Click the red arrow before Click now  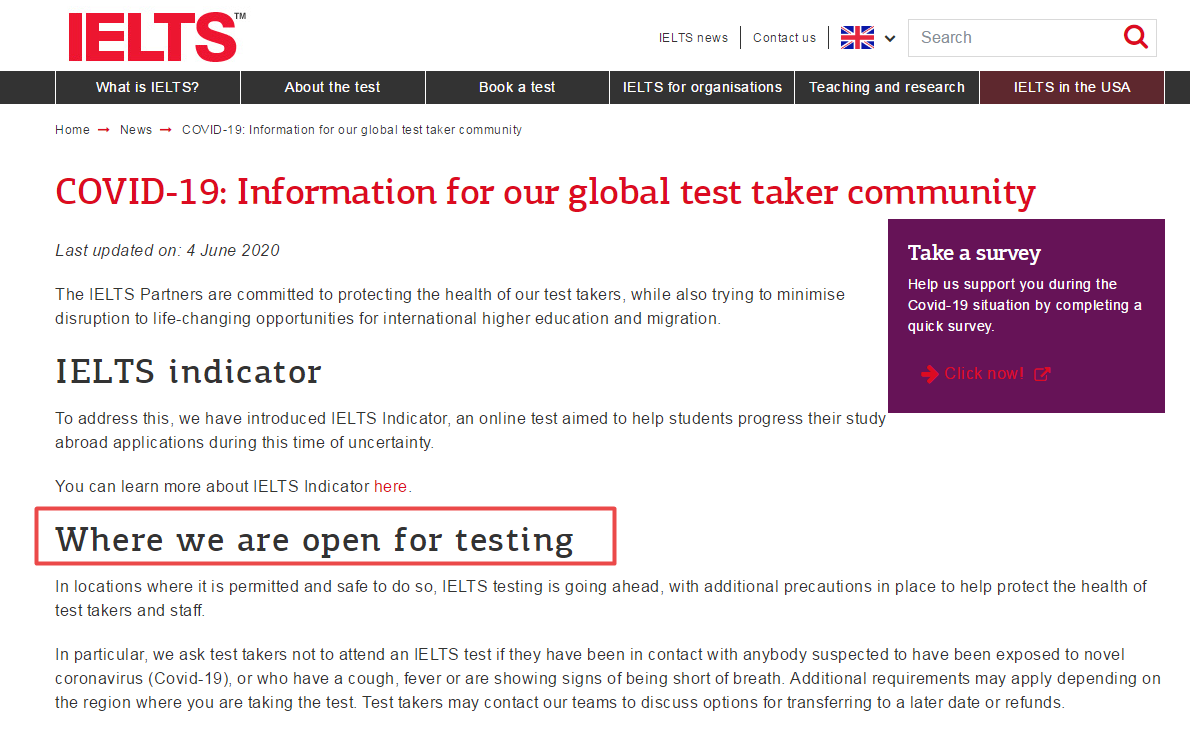point(930,374)
